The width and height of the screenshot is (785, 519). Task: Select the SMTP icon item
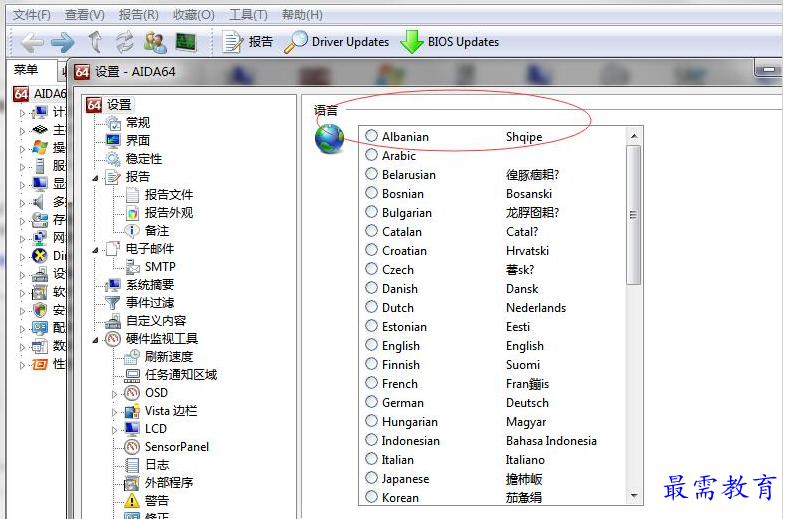coord(132,267)
